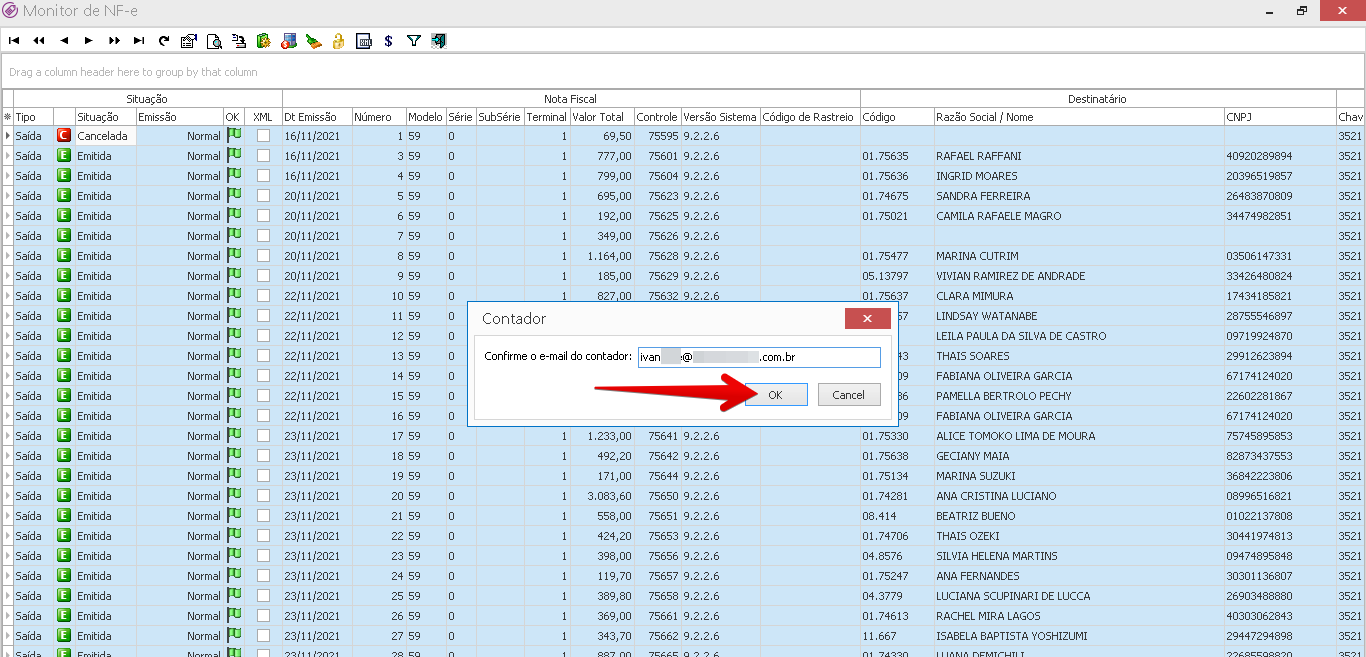Click the refresh arrow toolbar icon

[x=164, y=41]
